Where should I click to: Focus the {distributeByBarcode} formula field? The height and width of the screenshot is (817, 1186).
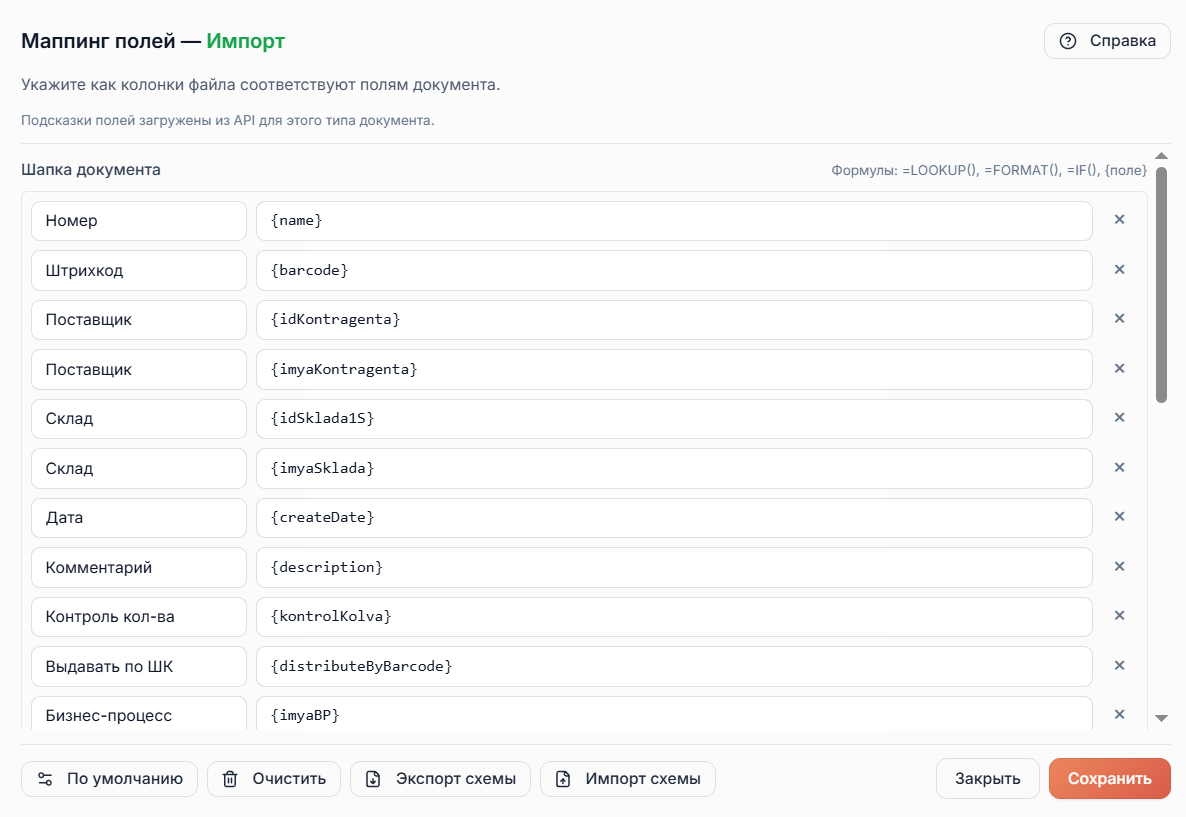tap(674, 666)
